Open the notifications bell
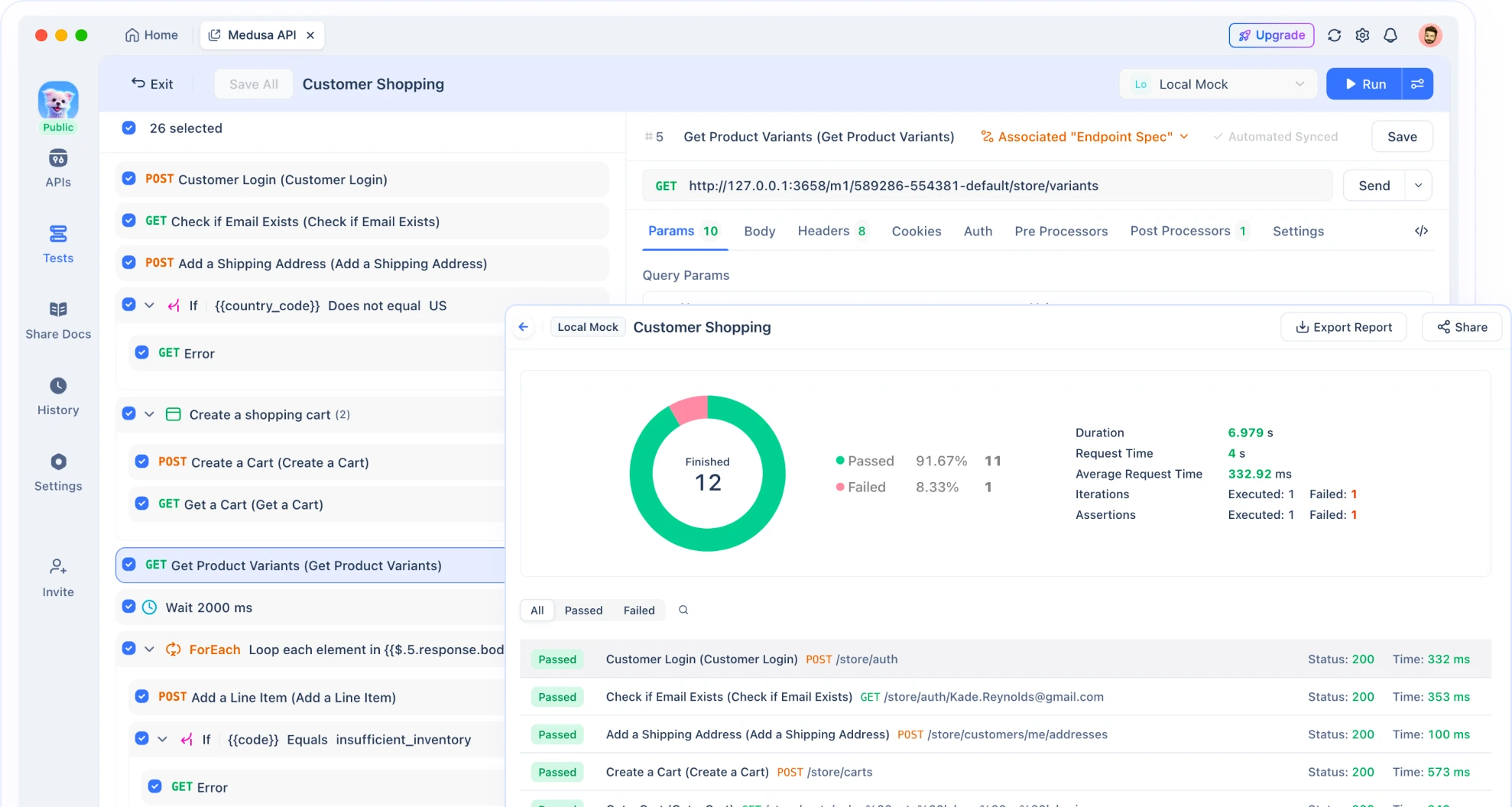Screen dimensions: 1512x807 [x=1390, y=35]
